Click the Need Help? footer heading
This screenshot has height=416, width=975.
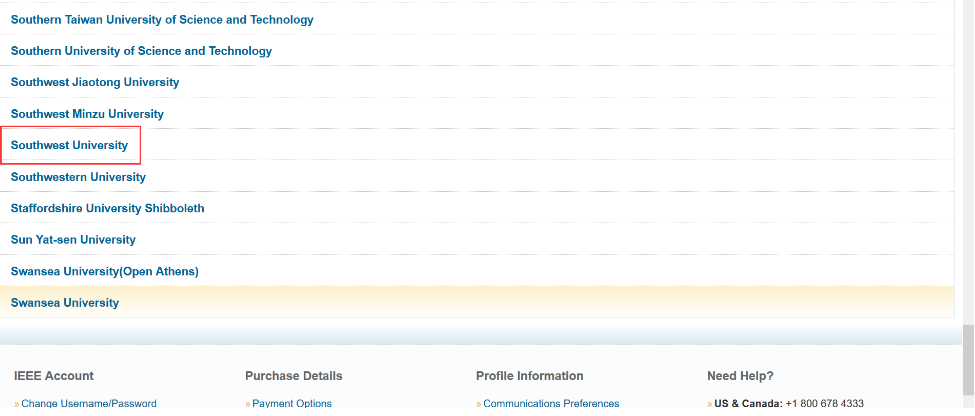click(x=740, y=376)
